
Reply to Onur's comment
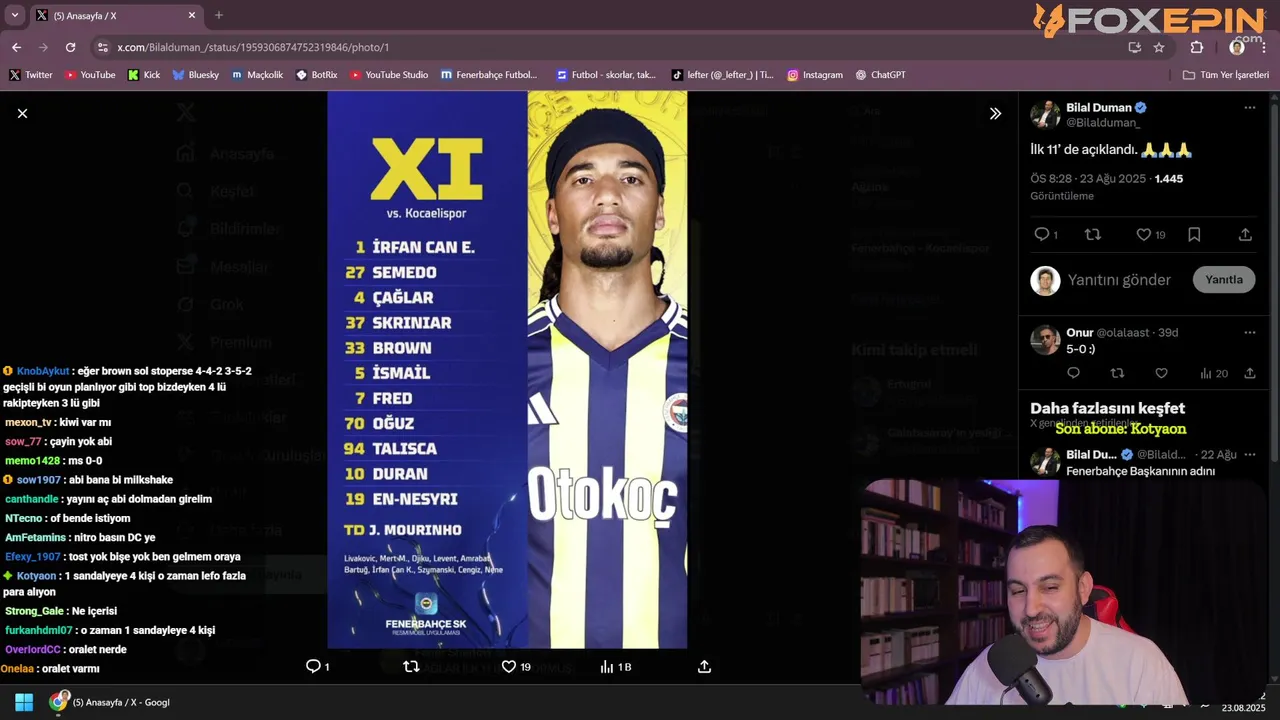pos(1073,374)
